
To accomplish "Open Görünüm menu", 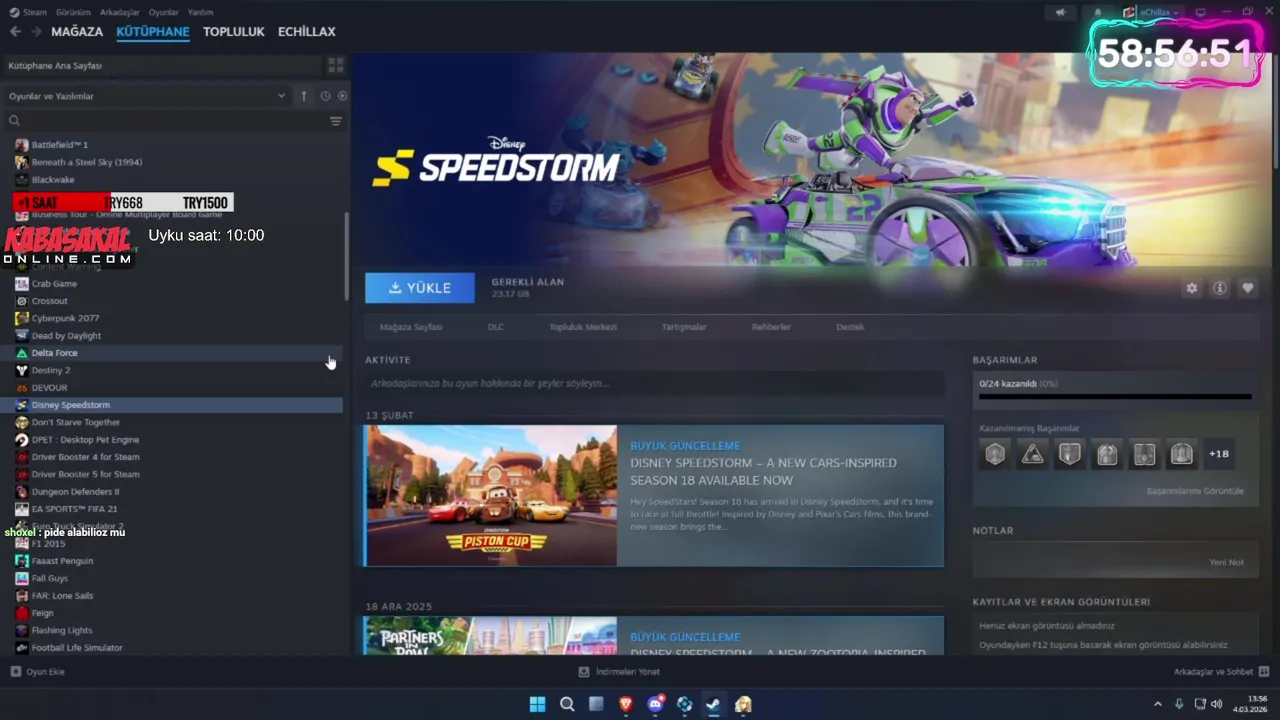I will [73, 12].
